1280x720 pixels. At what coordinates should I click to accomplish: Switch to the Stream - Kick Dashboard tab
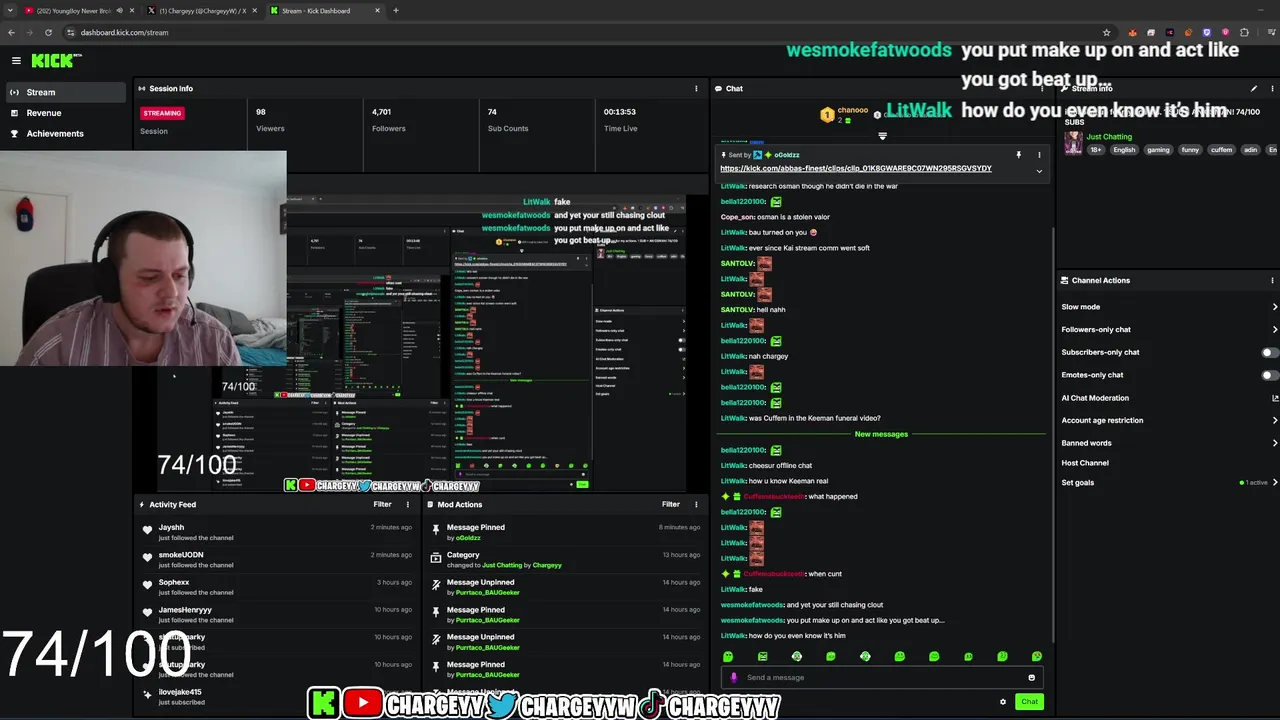coord(325,11)
